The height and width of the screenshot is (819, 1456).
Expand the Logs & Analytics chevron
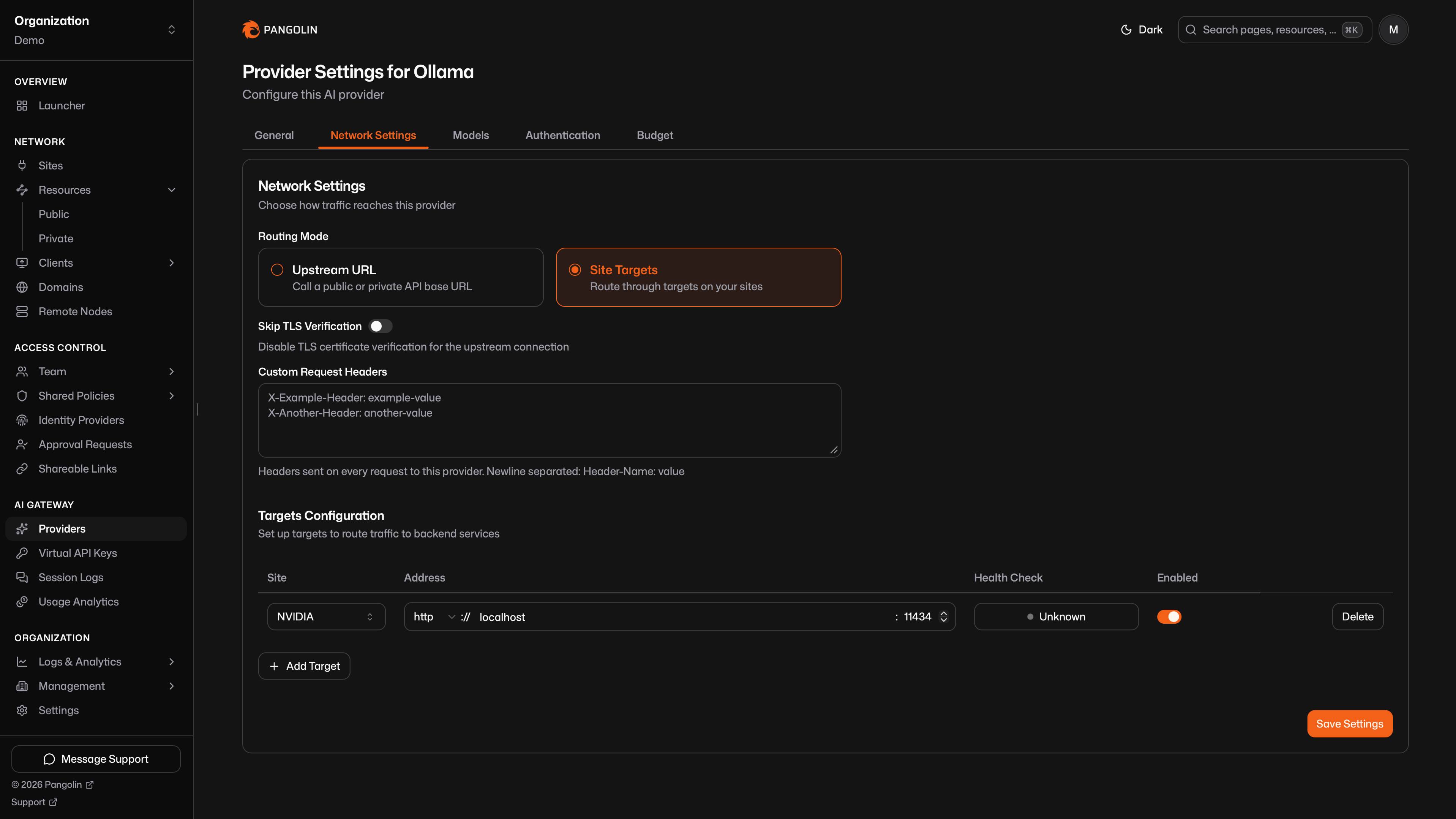coord(171,661)
